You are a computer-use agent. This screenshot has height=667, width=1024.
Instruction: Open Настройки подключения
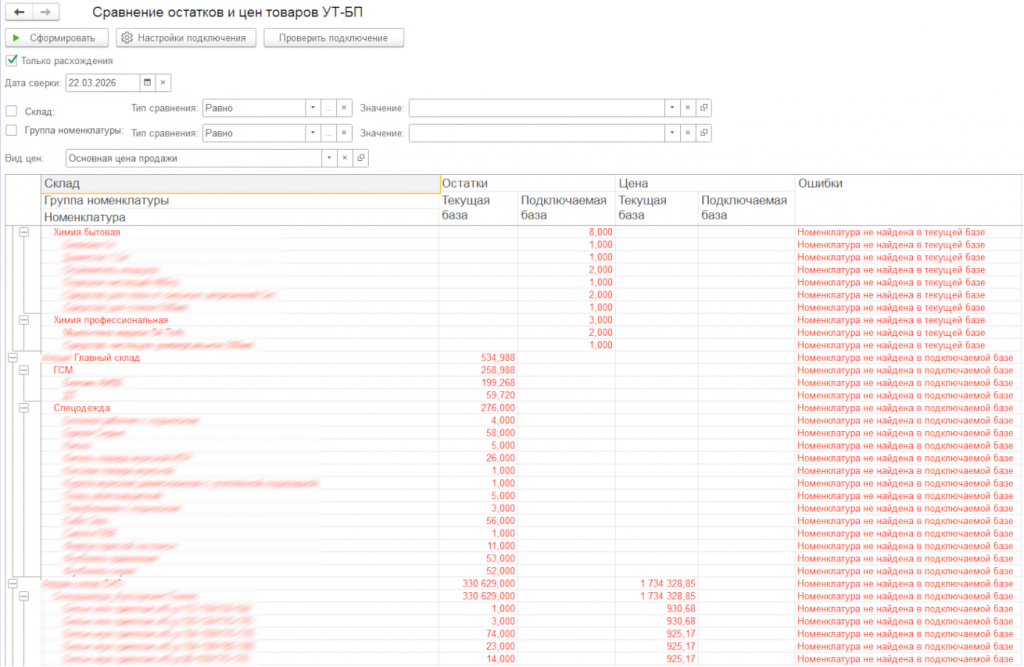point(186,38)
